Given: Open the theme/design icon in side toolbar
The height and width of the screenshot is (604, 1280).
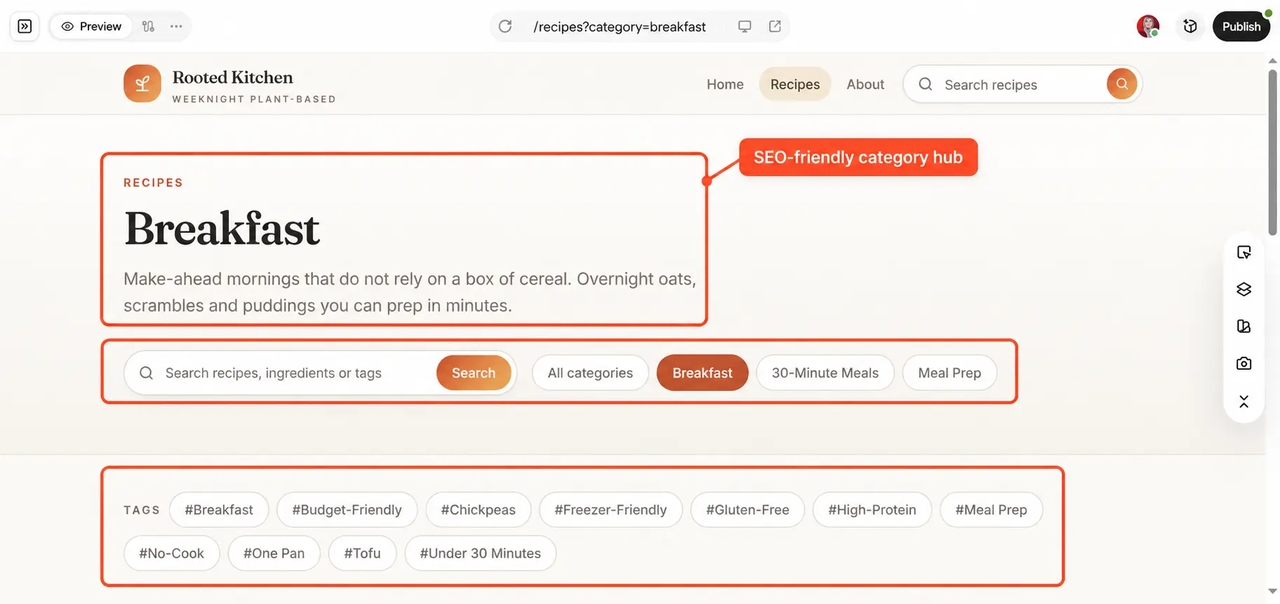Looking at the screenshot, I should 1244,326.
